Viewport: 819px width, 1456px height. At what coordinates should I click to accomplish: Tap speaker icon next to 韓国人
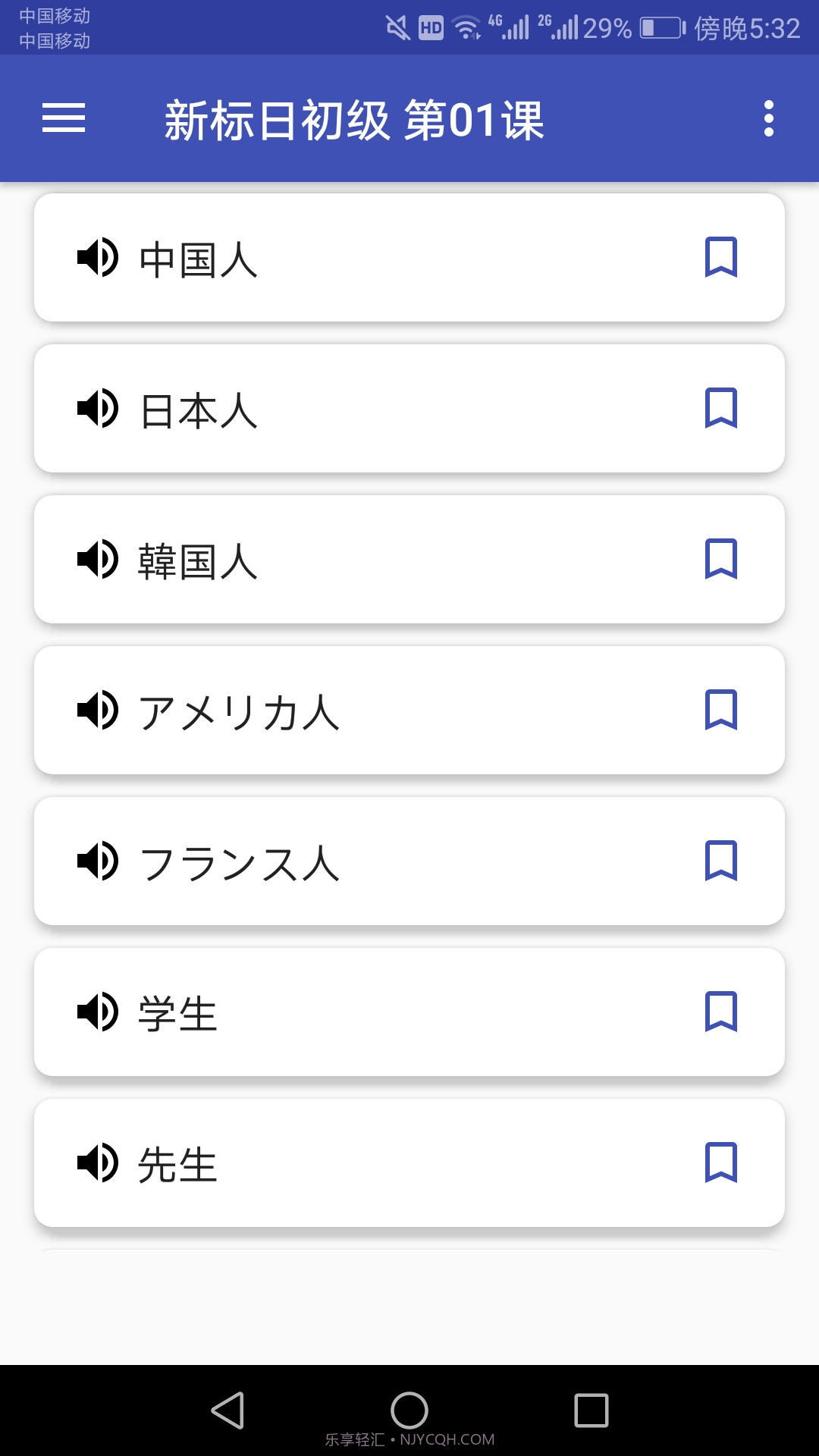pyautogui.click(x=98, y=560)
